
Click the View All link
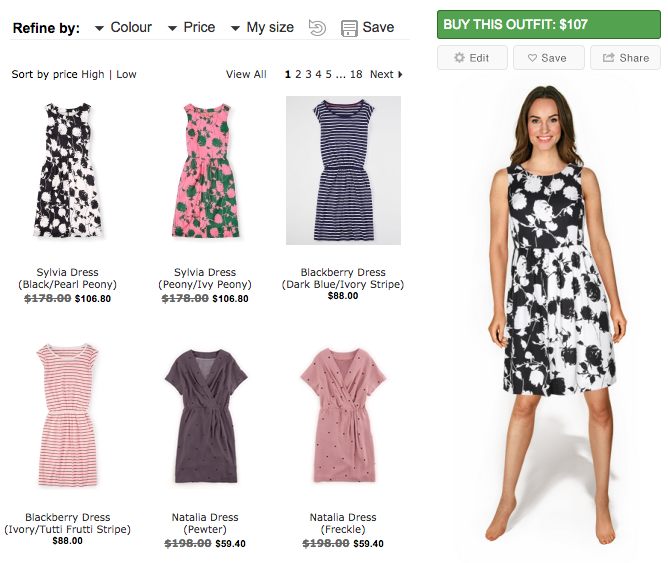(x=246, y=75)
